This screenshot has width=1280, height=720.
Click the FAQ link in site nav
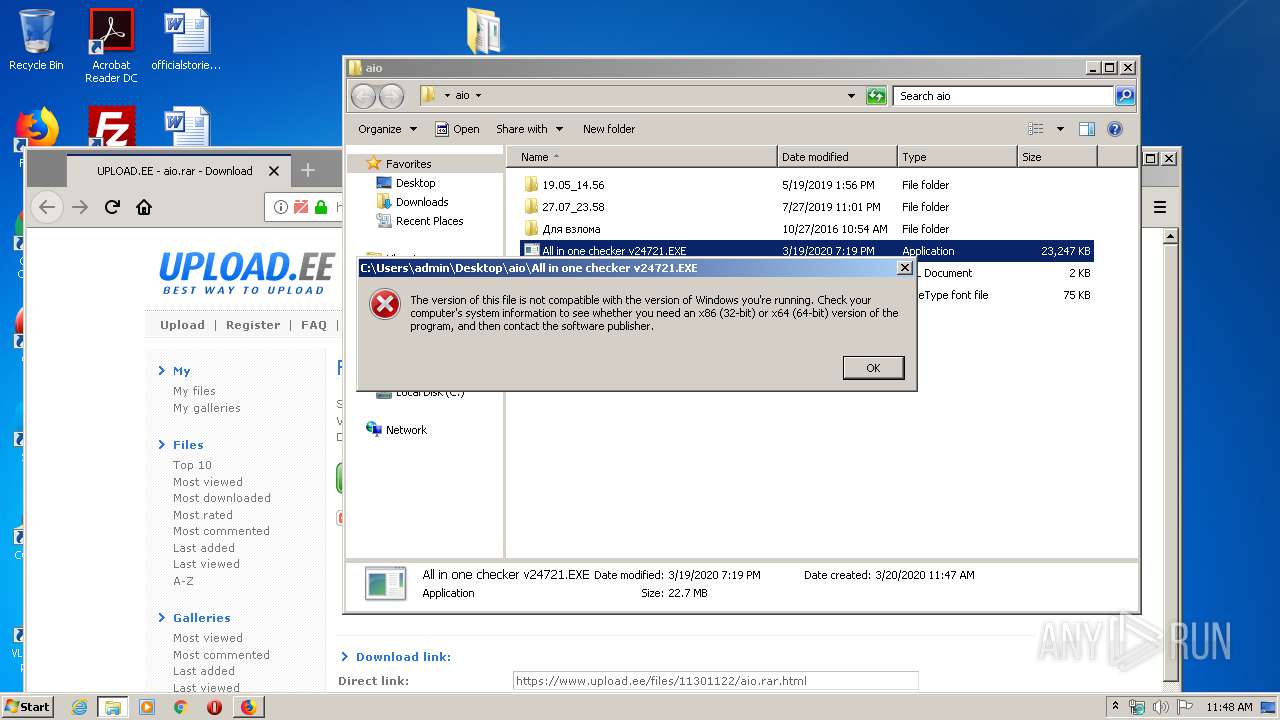pos(314,325)
